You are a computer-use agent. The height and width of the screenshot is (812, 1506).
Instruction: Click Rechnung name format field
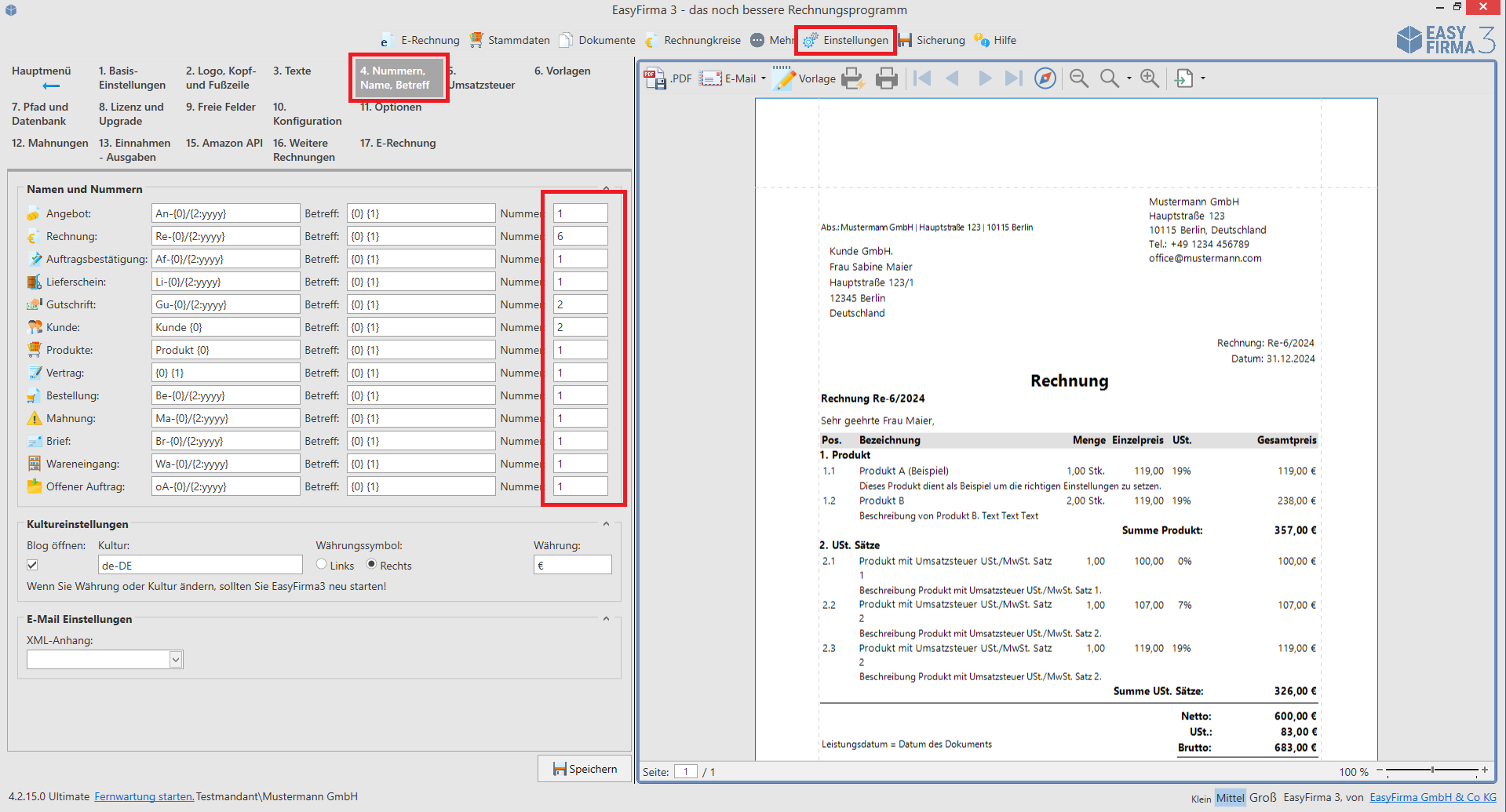pyautogui.click(x=225, y=236)
